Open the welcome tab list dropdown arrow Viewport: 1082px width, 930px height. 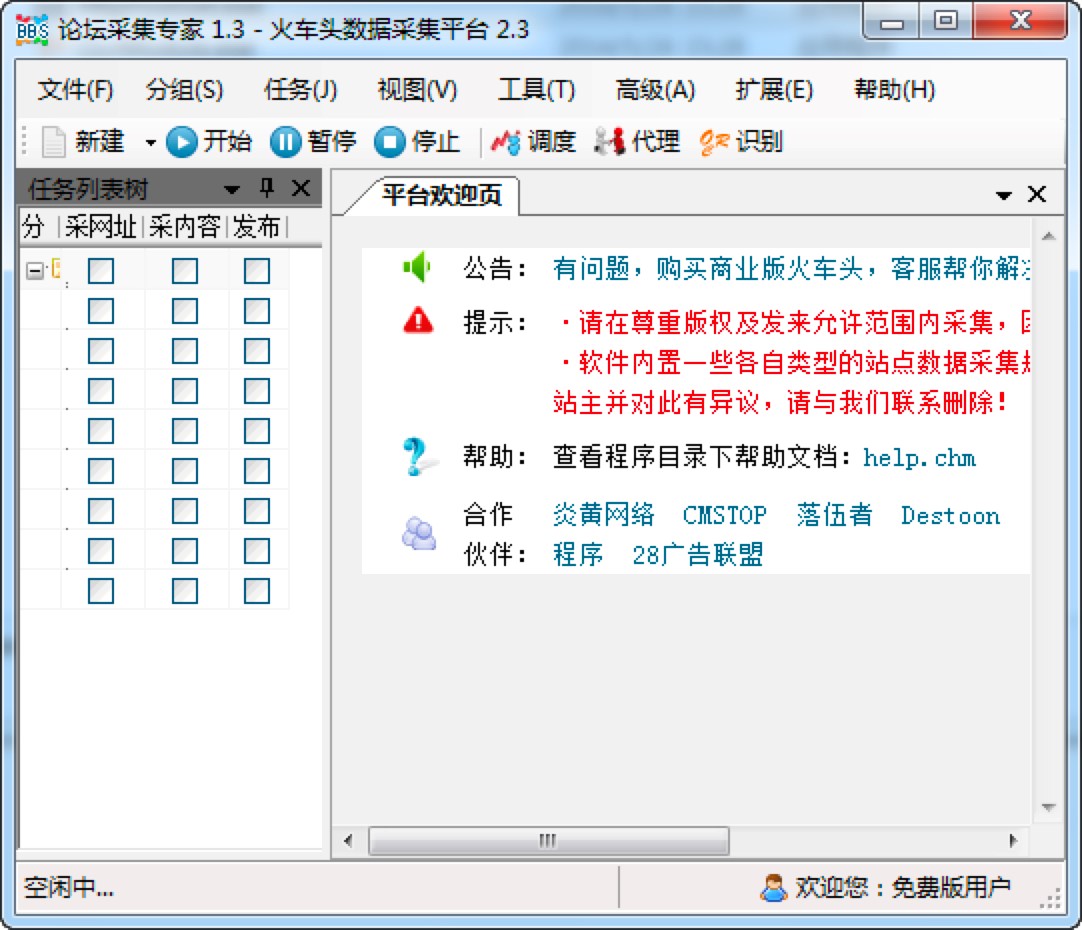click(x=1004, y=196)
